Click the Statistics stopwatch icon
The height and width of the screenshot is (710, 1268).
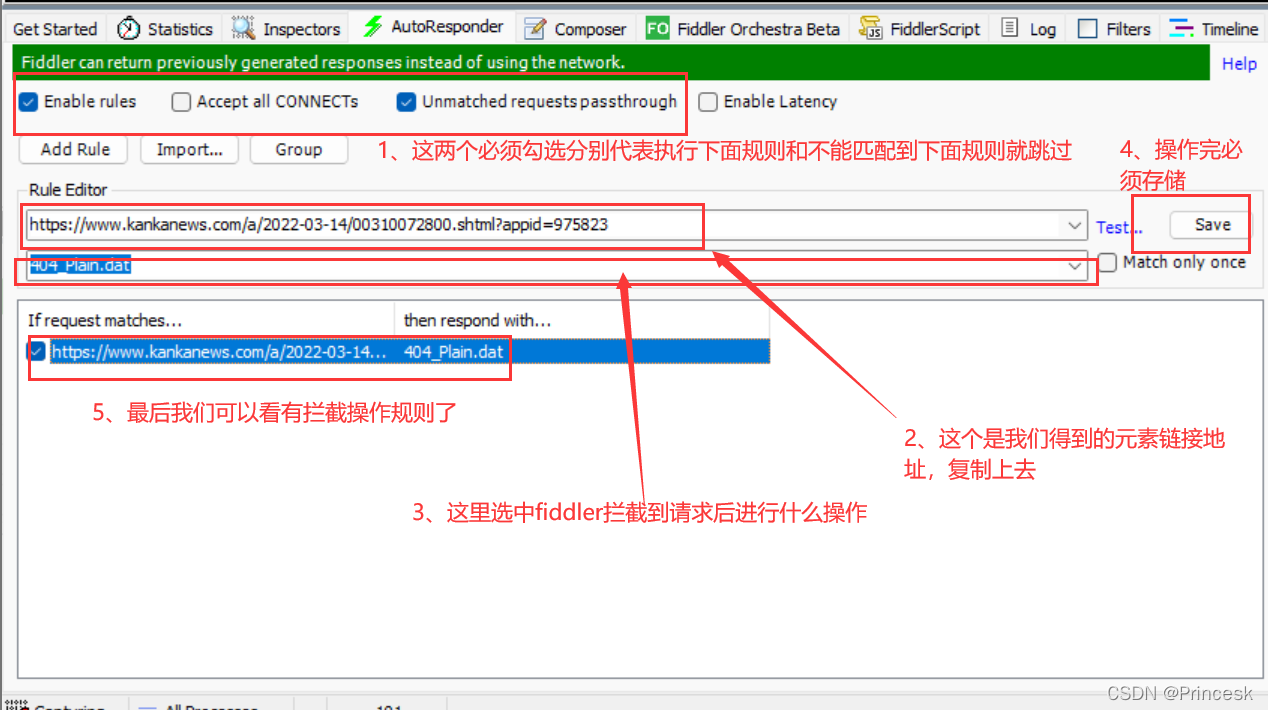[x=128, y=28]
